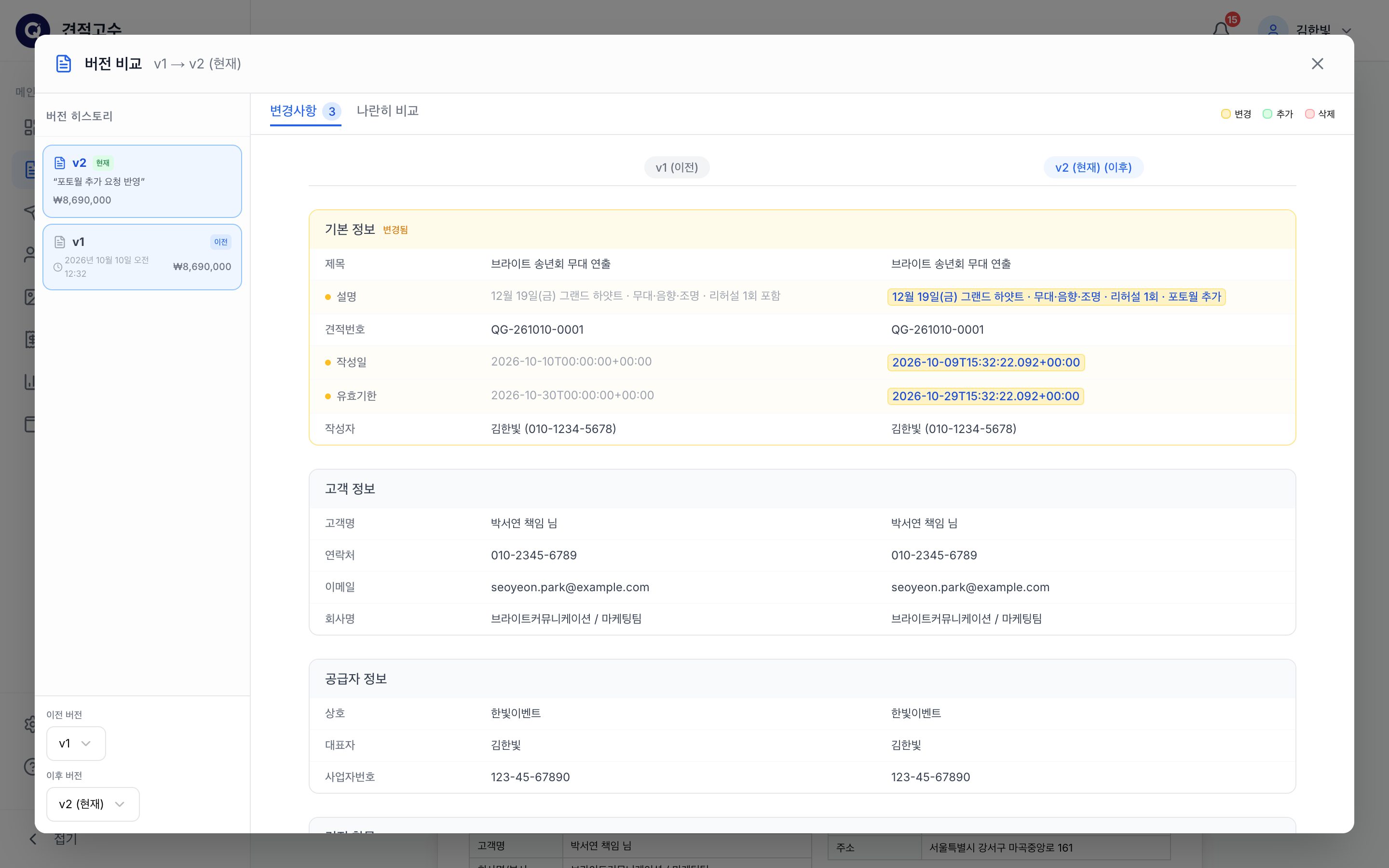Open the 변경사항 tab

pos(305,111)
